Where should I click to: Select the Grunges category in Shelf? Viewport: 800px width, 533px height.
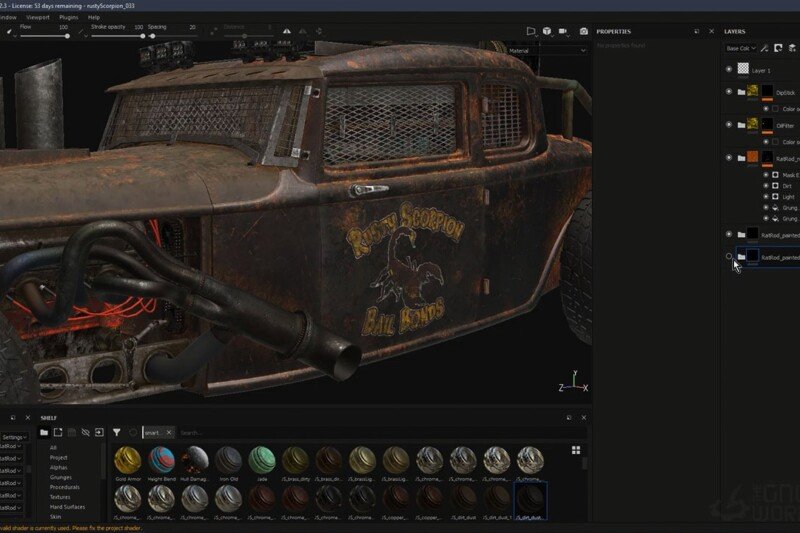60,477
